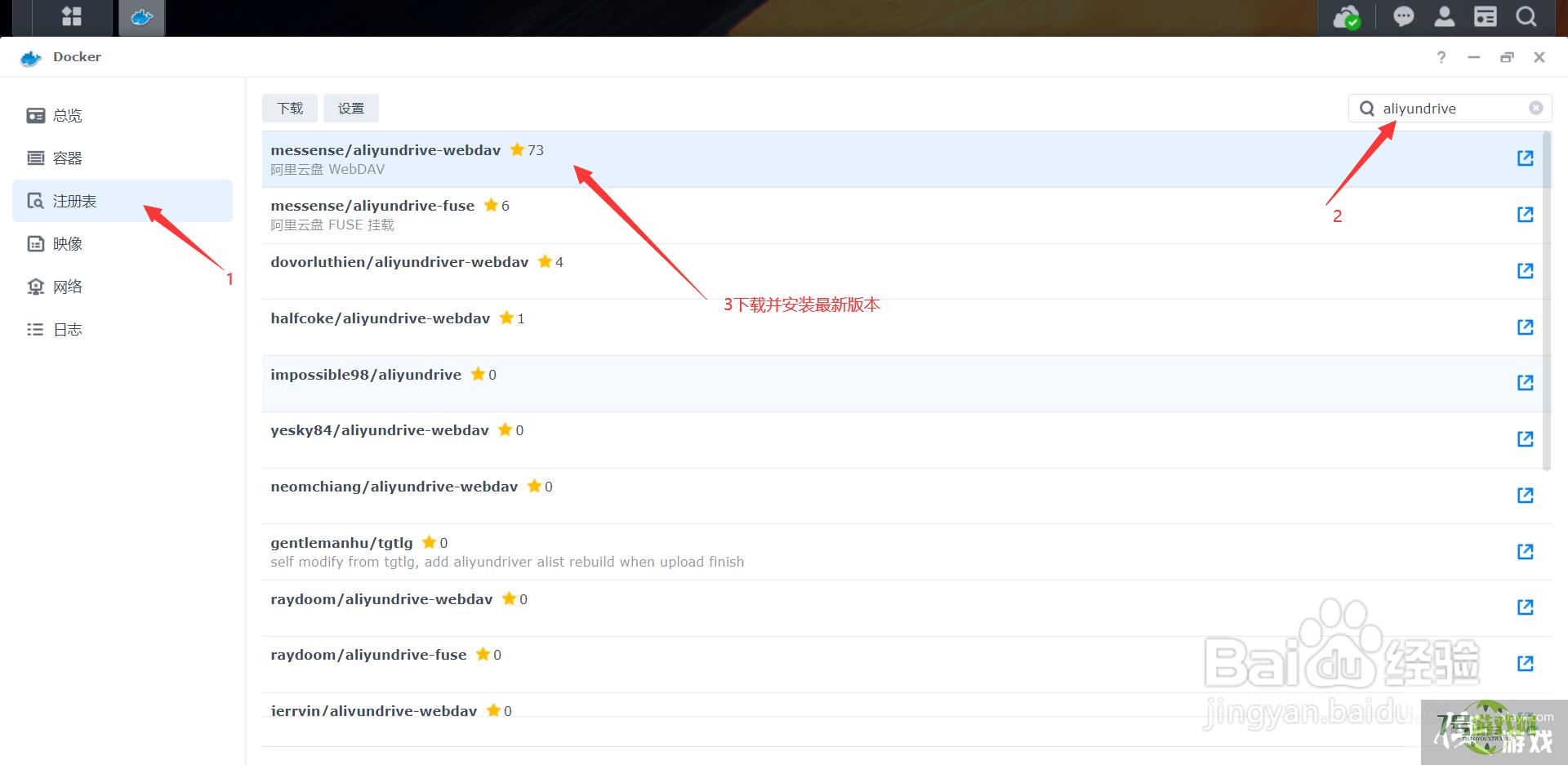This screenshot has height=765, width=1568.
Task: Select jerryin/aliyundrive-webdav row
Action: pyautogui.click(x=902, y=705)
